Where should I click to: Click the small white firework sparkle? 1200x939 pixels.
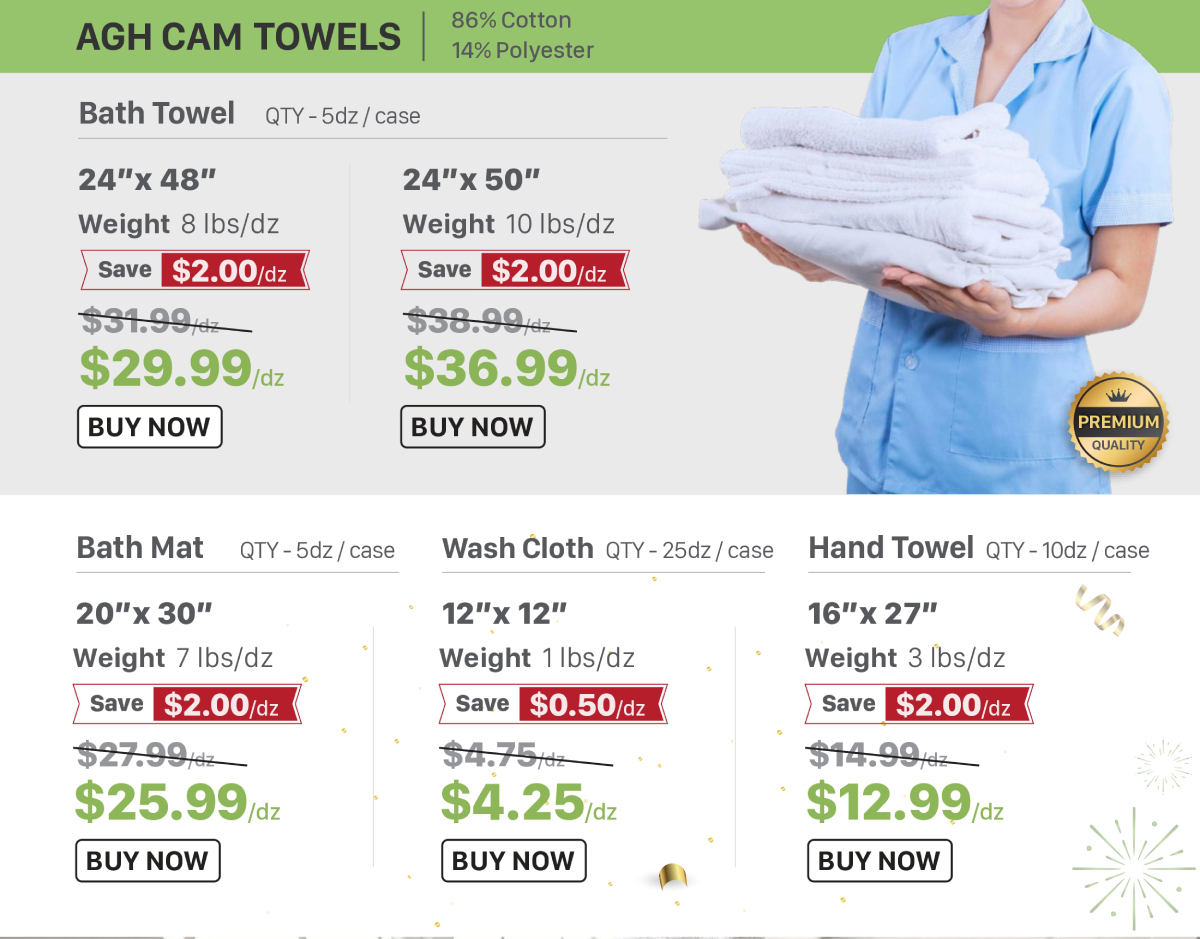(1164, 766)
